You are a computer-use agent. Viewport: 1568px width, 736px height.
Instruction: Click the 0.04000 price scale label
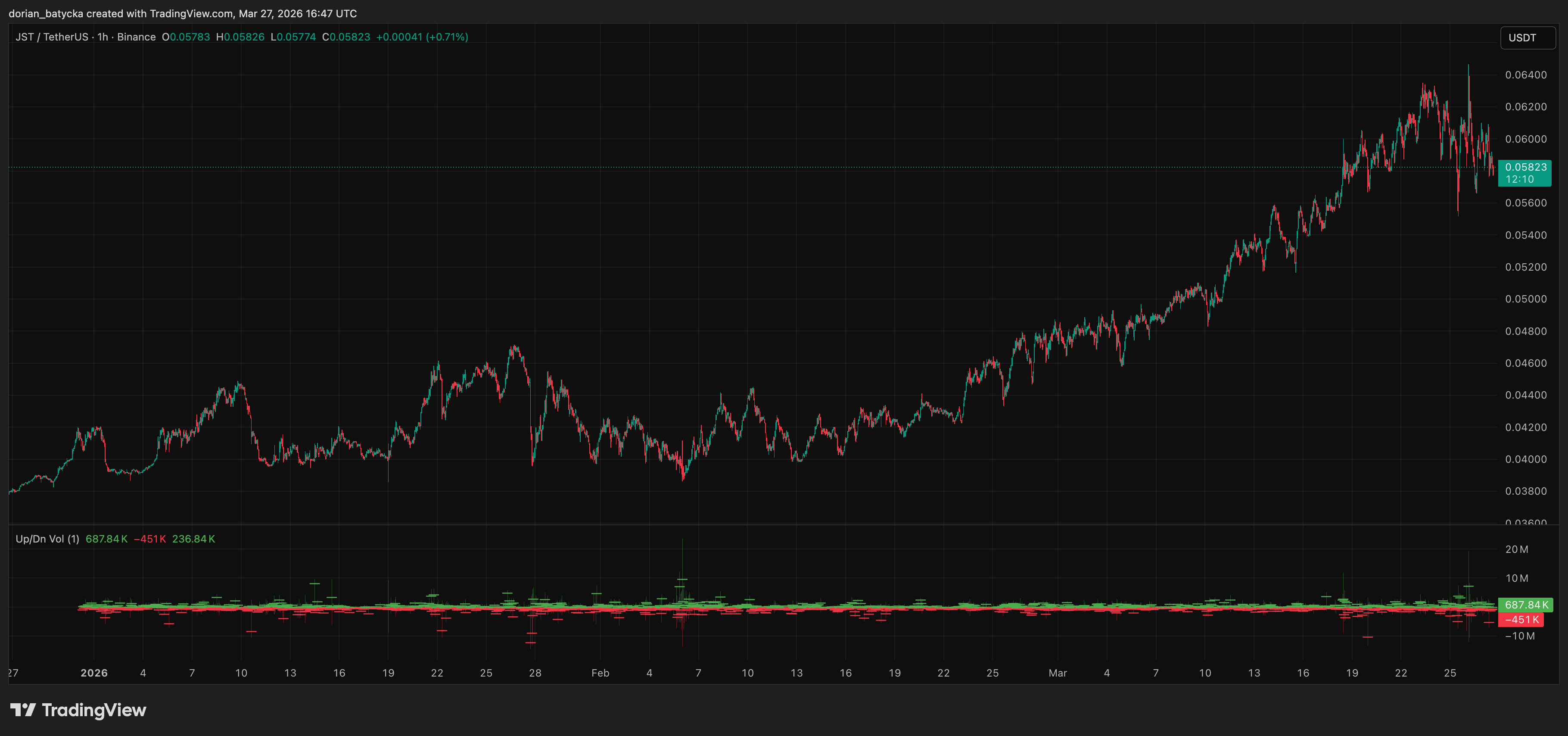tap(1525, 459)
